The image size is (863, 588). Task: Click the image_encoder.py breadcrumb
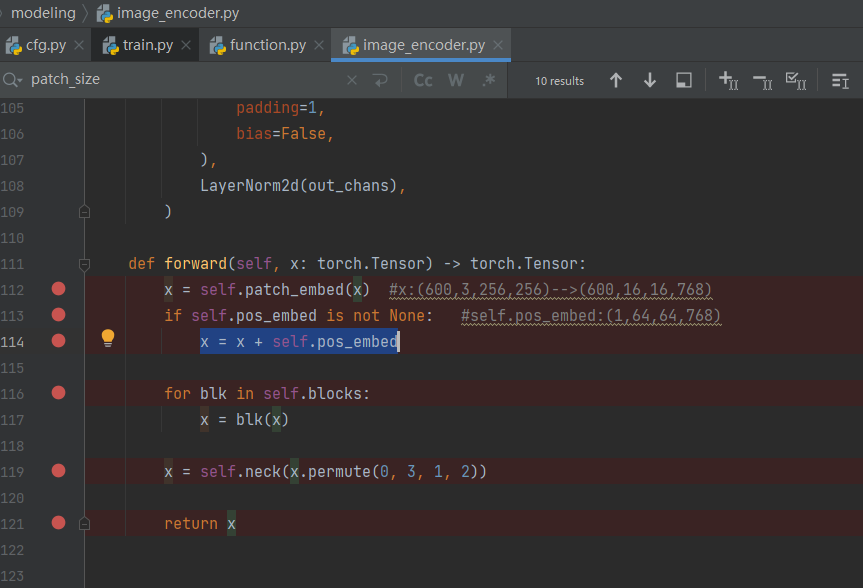coord(168,13)
